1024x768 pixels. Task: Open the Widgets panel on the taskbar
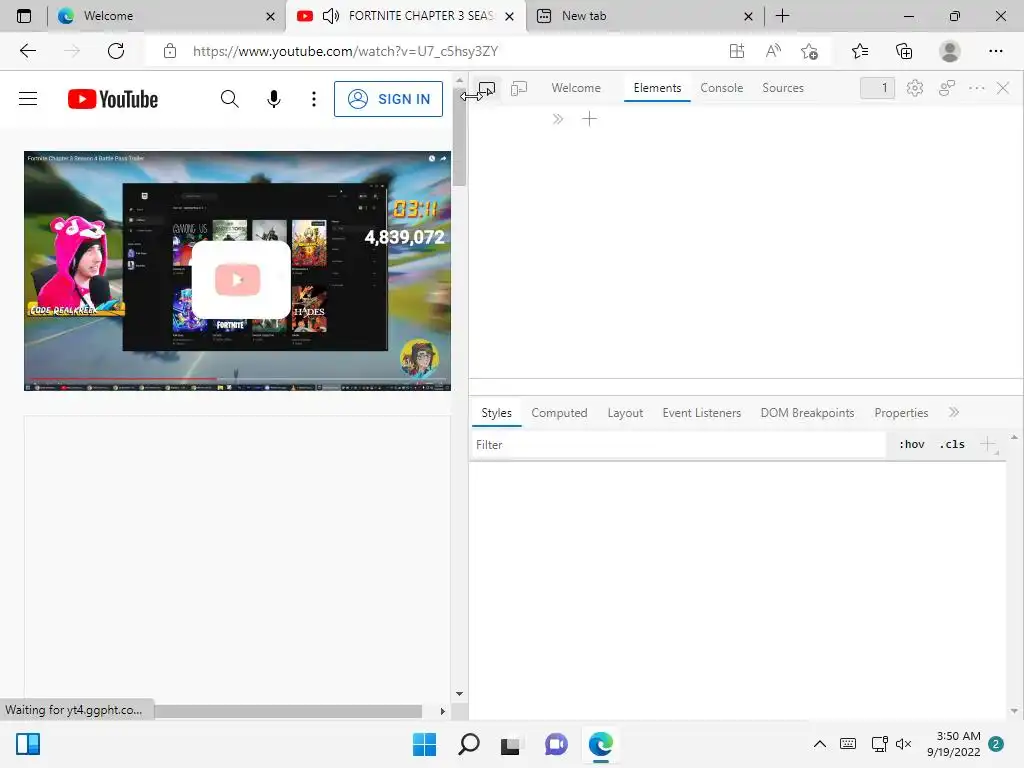pyautogui.click(x=28, y=744)
